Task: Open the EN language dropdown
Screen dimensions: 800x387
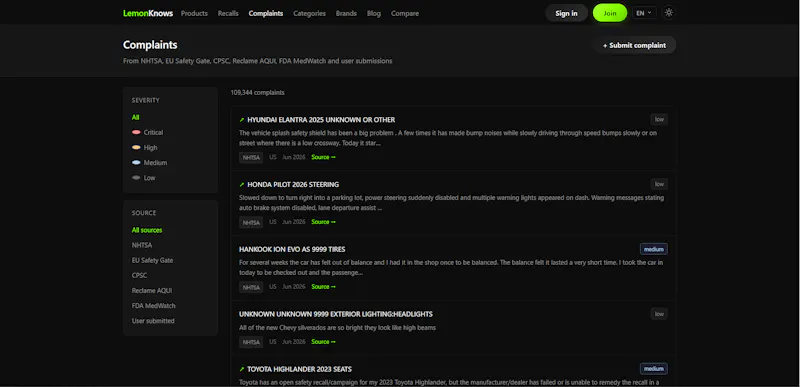Action: [644, 13]
